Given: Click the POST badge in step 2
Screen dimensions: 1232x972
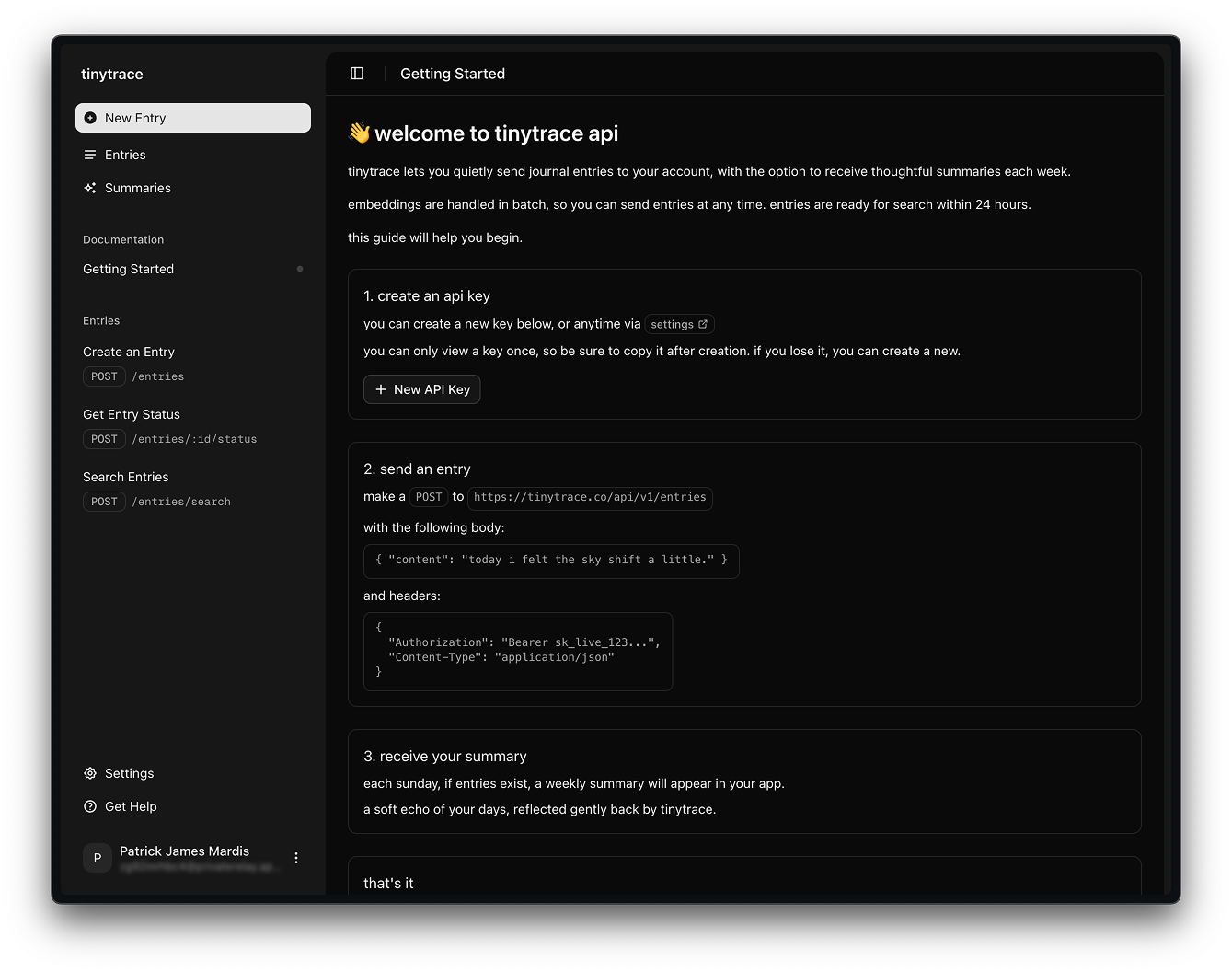Looking at the screenshot, I should [429, 497].
